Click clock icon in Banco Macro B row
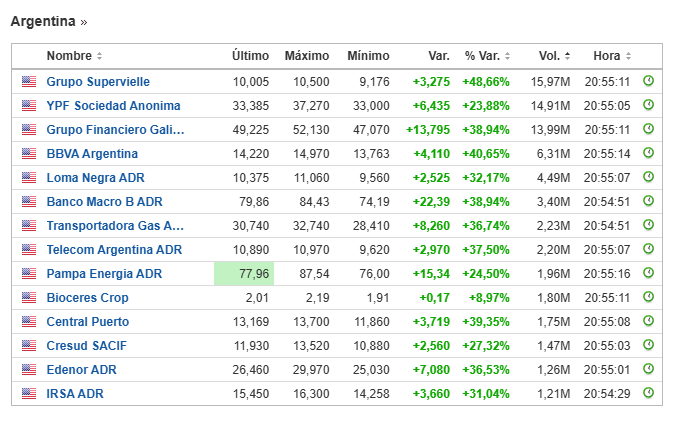Image resolution: width=673 pixels, height=424 pixels. pyautogui.click(x=649, y=201)
